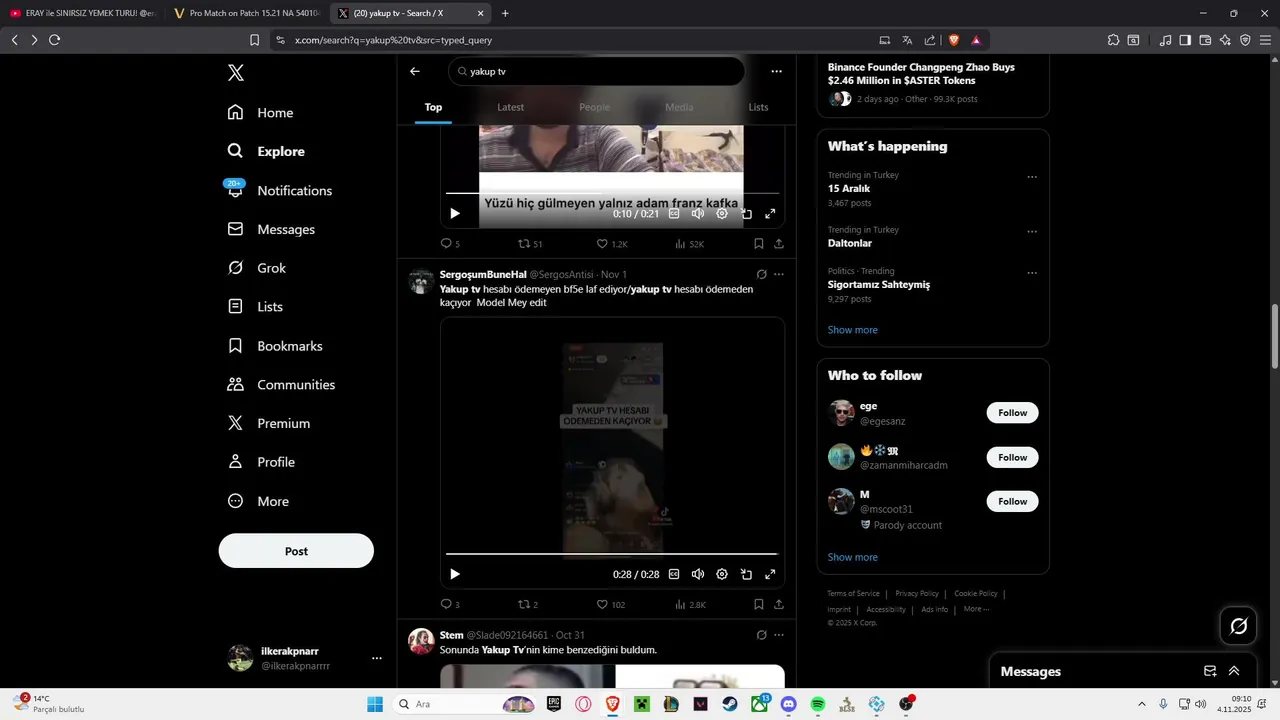Image resolution: width=1280 pixels, height=720 pixels.
Task: Like the post with 102 likes
Action: 611,605
